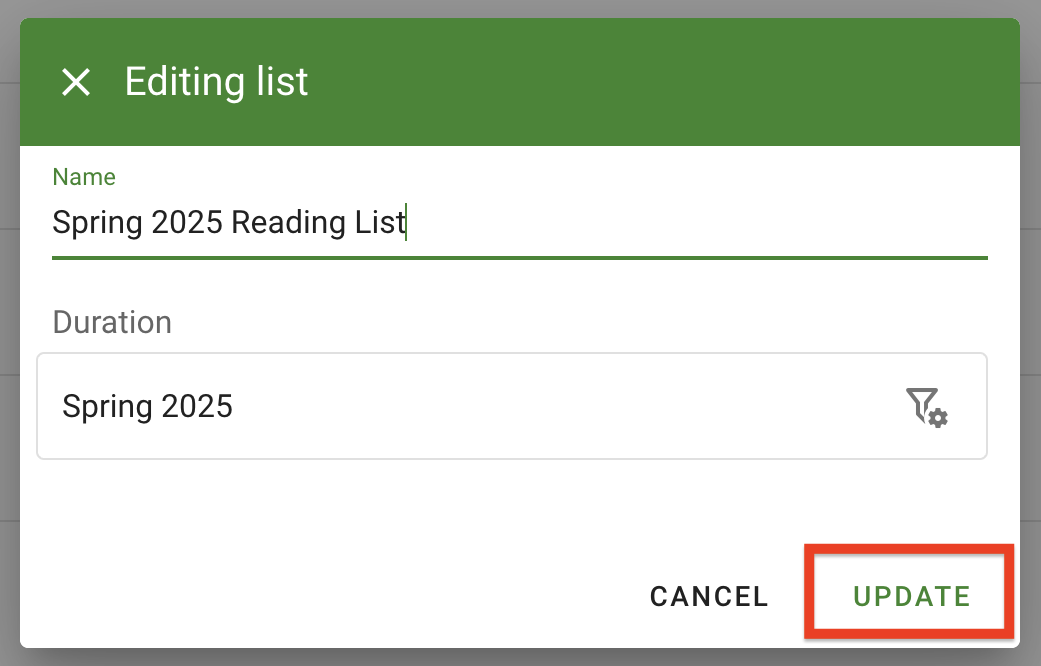Click the "Duration" section label
Image resolution: width=1041 pixels, height=666 pixels.
pos(112,323)
